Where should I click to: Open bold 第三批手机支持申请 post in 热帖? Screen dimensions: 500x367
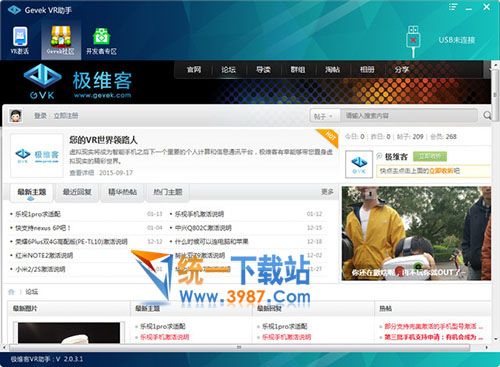tap(434, 337)
